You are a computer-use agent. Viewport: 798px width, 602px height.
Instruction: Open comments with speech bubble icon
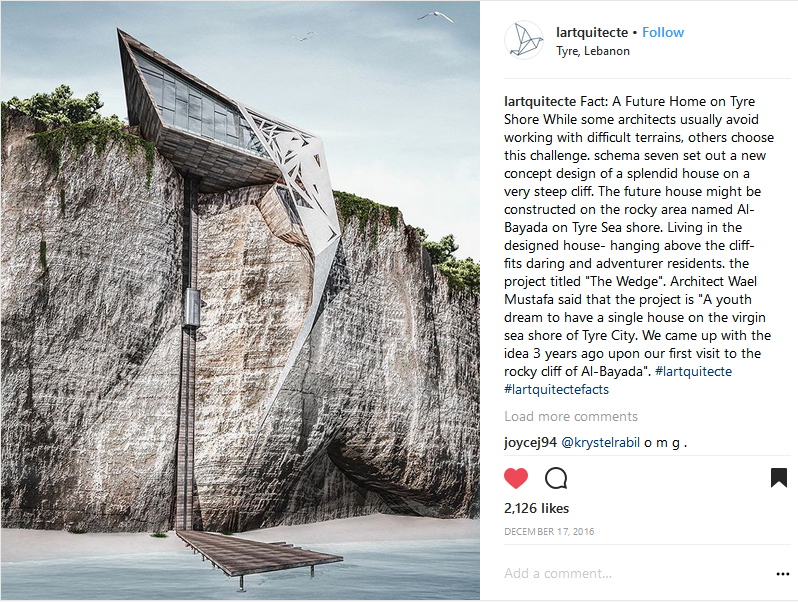click(556, 478)
